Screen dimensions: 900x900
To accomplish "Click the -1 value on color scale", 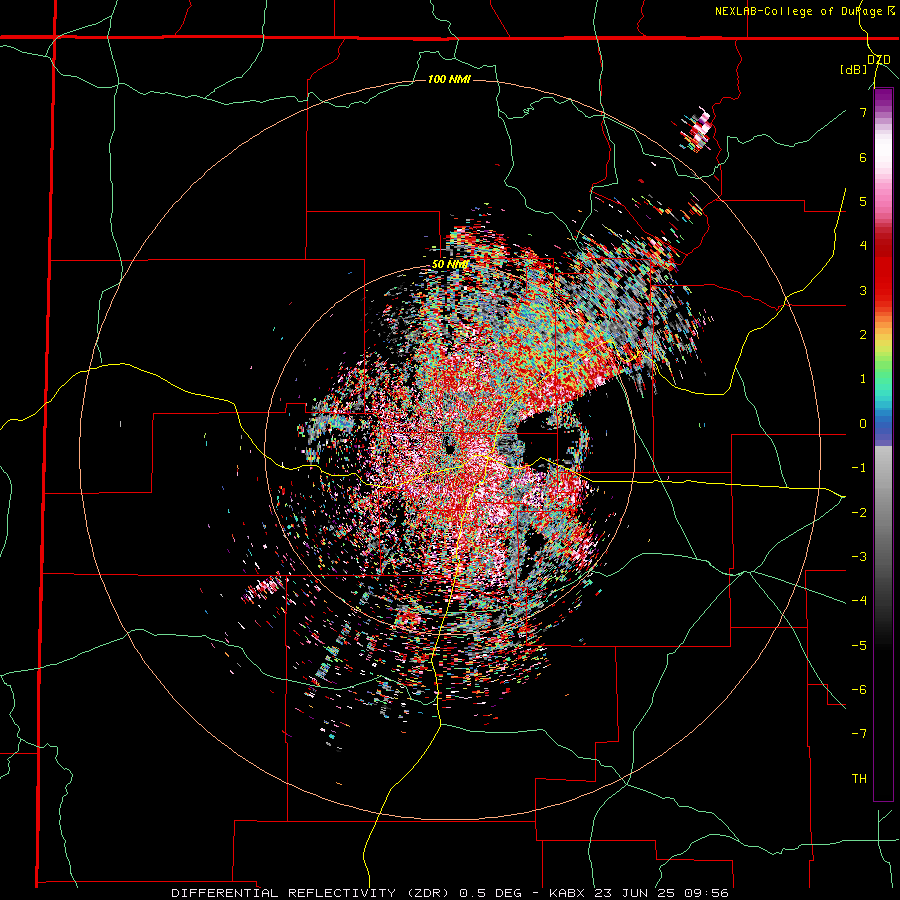I will click(x=859, y=468).
